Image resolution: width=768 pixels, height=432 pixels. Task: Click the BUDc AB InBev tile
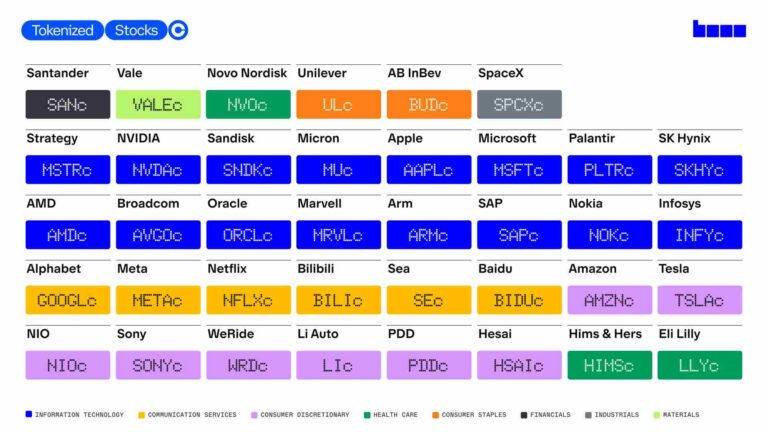point(429,104)
